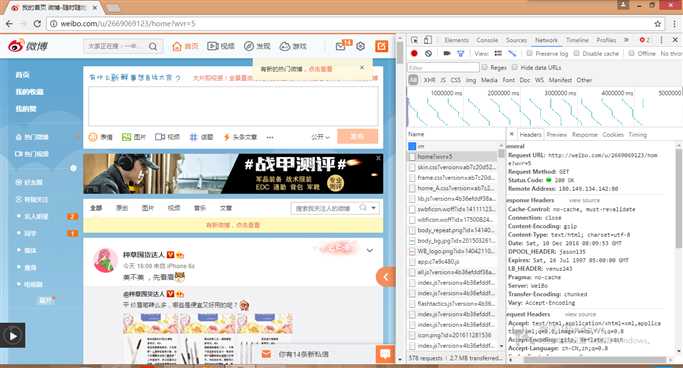Select the large request rows view icon
Viewport: 683px width, 368px height.
click(498, 53)
